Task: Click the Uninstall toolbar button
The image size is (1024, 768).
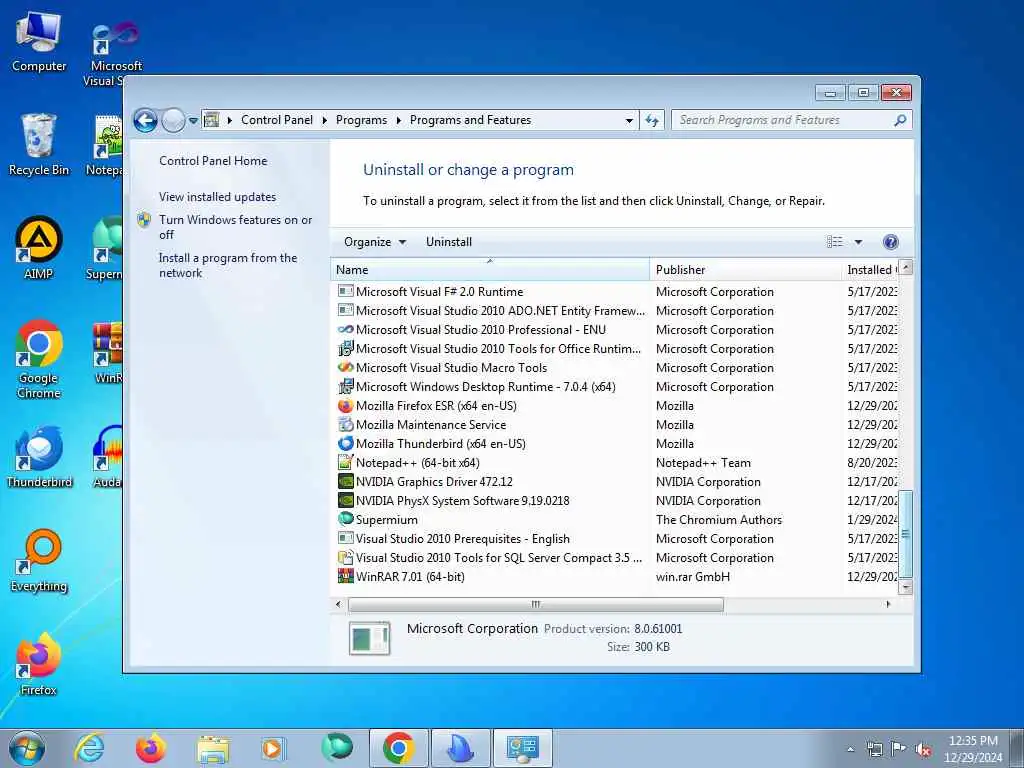Action: click(449, 242)
